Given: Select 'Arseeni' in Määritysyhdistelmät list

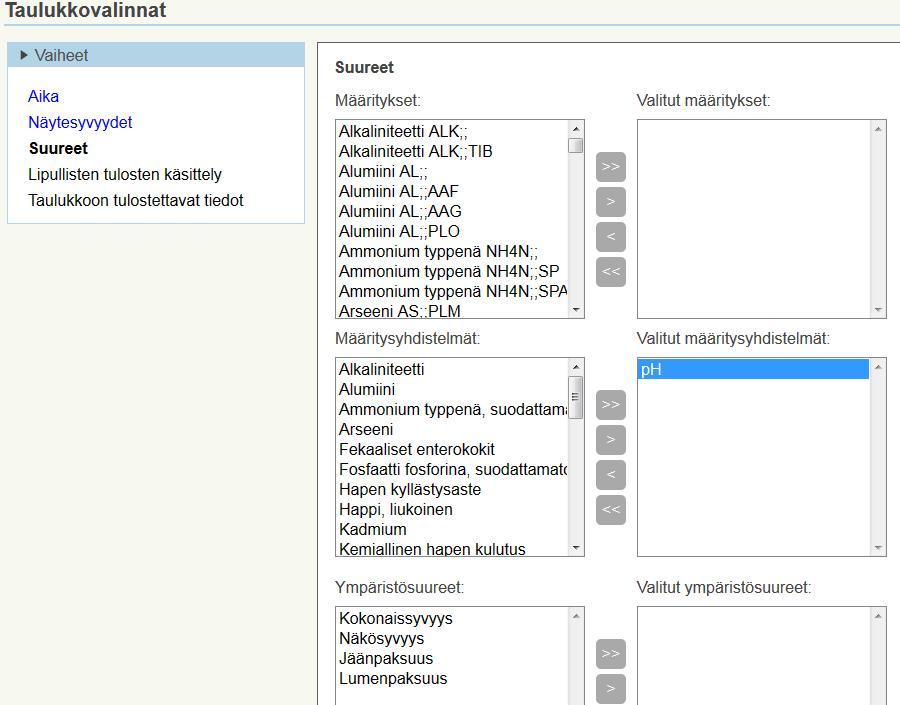Looking at the screenshot, I should 452,429.
